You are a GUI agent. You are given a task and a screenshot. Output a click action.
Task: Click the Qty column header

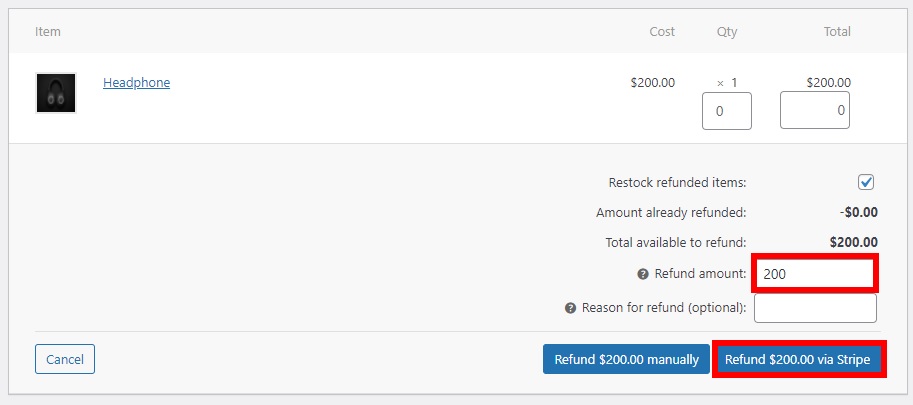pyautogui.click(x=727, y=32)
